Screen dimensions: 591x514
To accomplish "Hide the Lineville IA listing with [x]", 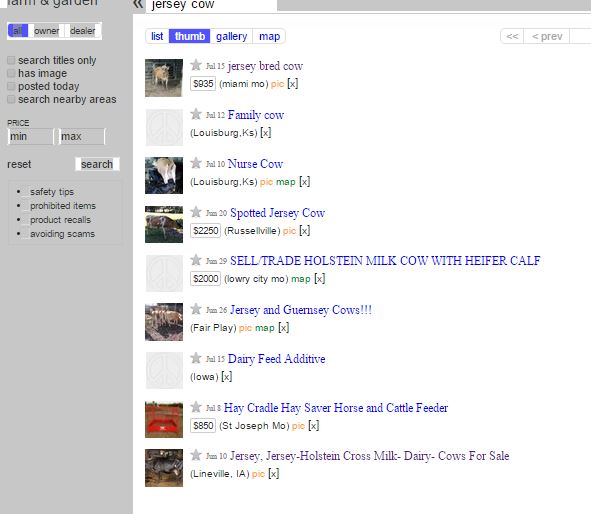I will click(x=274, y=474).
